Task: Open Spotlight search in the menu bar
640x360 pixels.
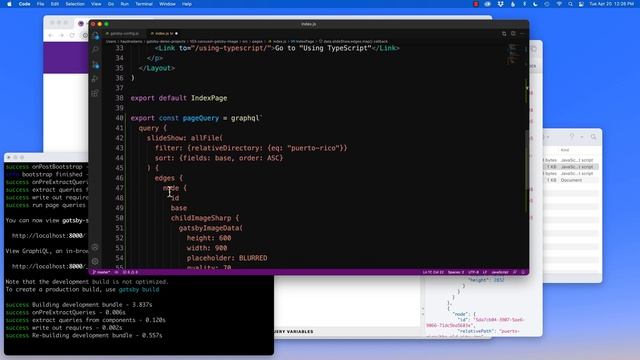Action: pos(570,4)
